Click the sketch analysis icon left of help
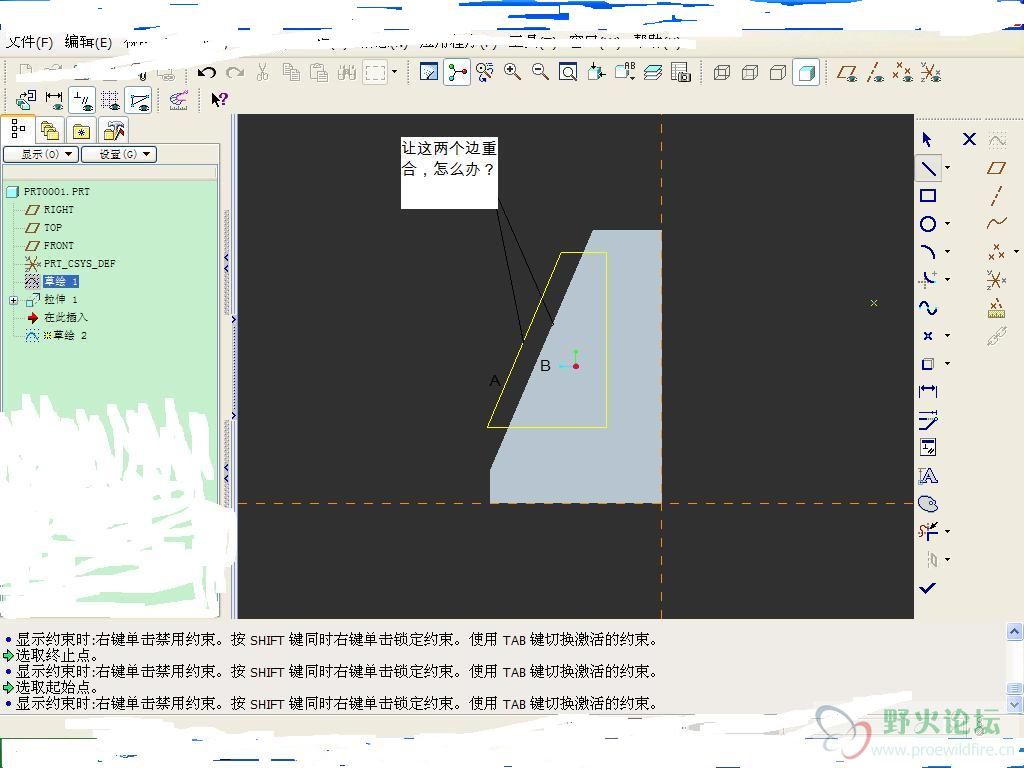 tap(178, 100)
